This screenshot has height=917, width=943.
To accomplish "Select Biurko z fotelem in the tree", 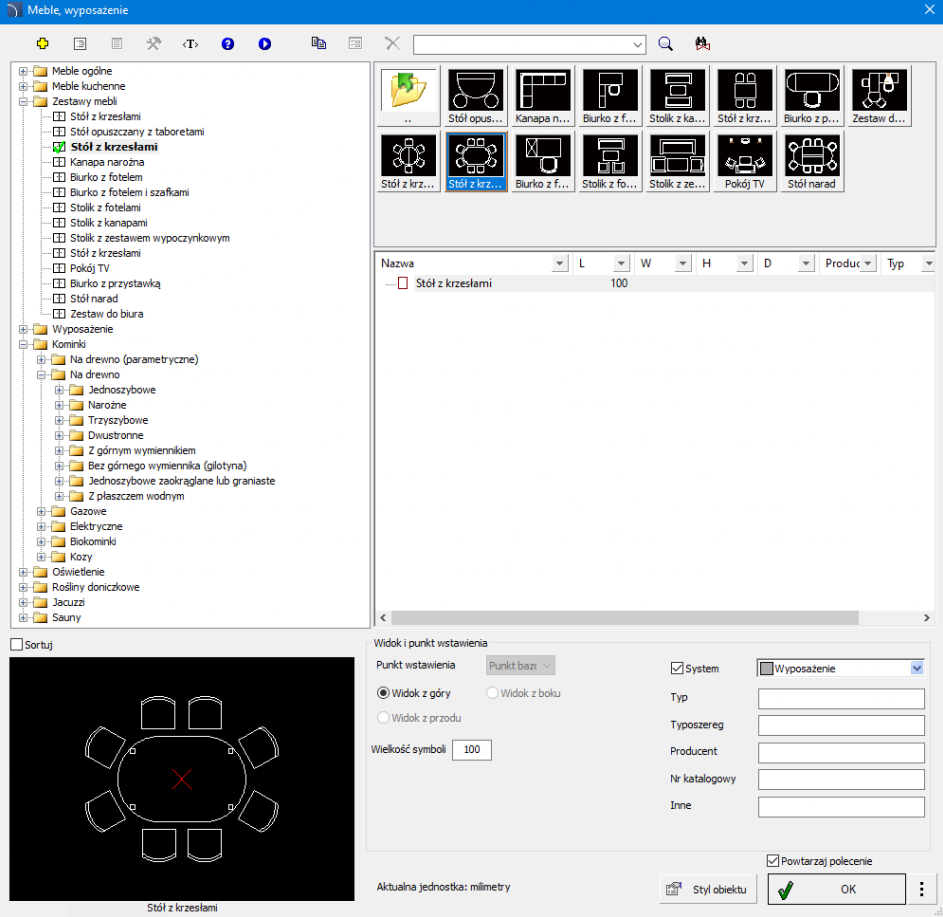I will [x=106, y=177].
